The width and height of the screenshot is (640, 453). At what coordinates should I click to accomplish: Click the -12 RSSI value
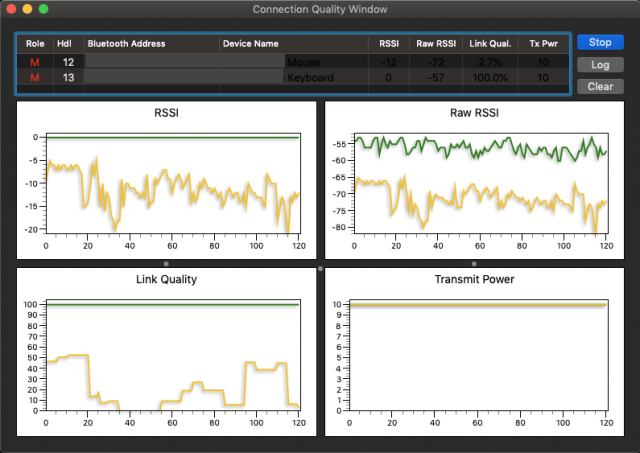pos(389,62)
